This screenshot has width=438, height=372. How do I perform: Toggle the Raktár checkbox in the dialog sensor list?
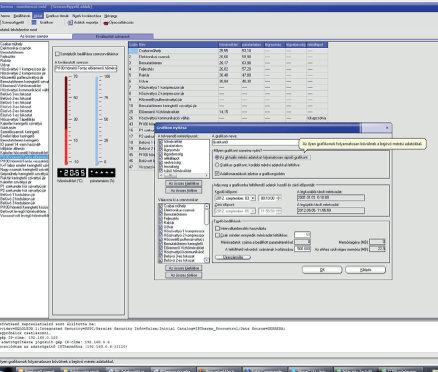click(161, 222)
